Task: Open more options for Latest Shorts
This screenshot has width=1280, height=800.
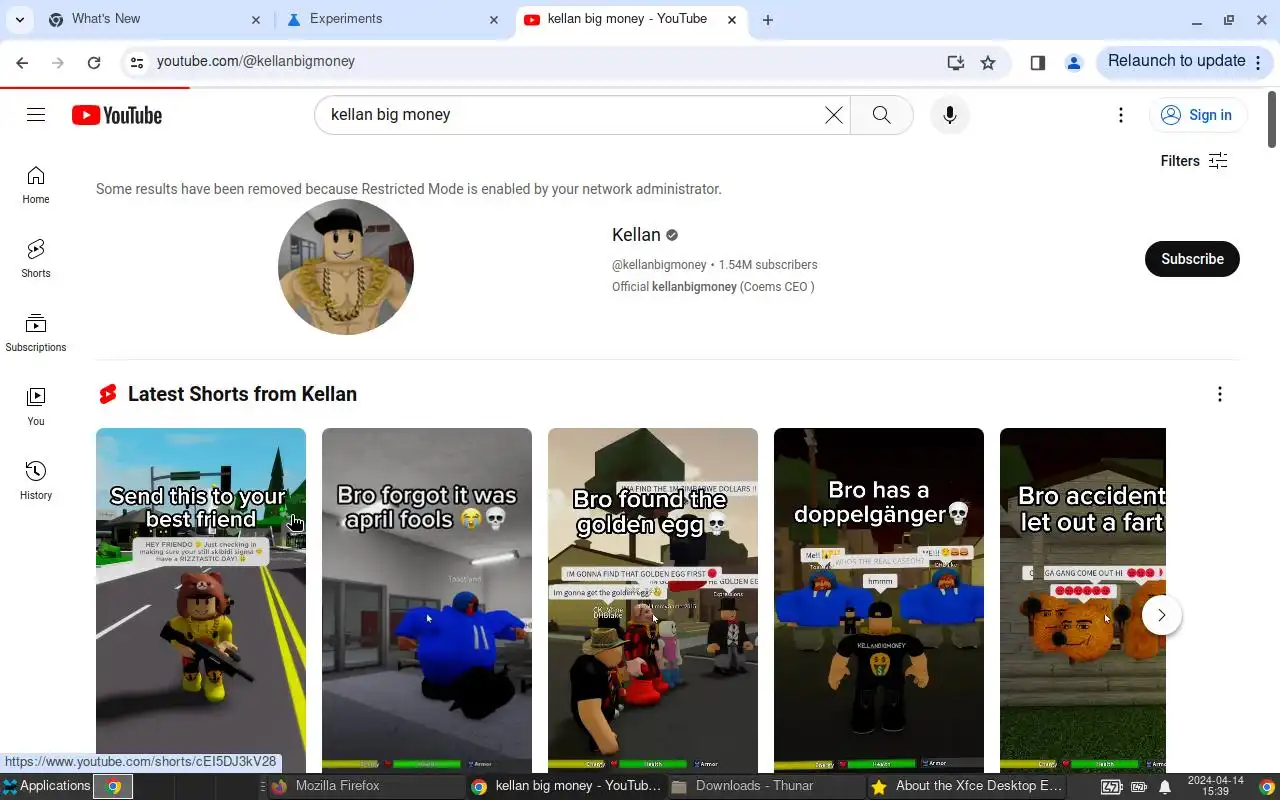Action: click(1219, 394)
